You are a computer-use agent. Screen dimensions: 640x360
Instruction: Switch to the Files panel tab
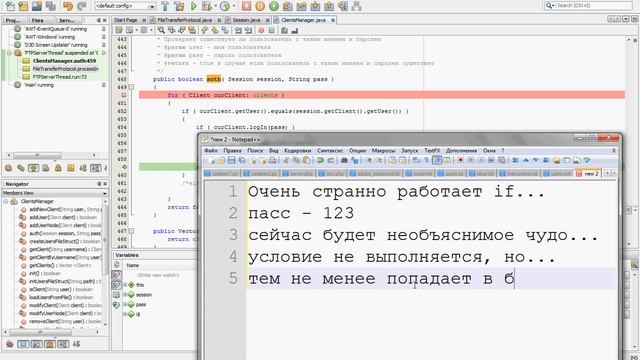point(38,20)
